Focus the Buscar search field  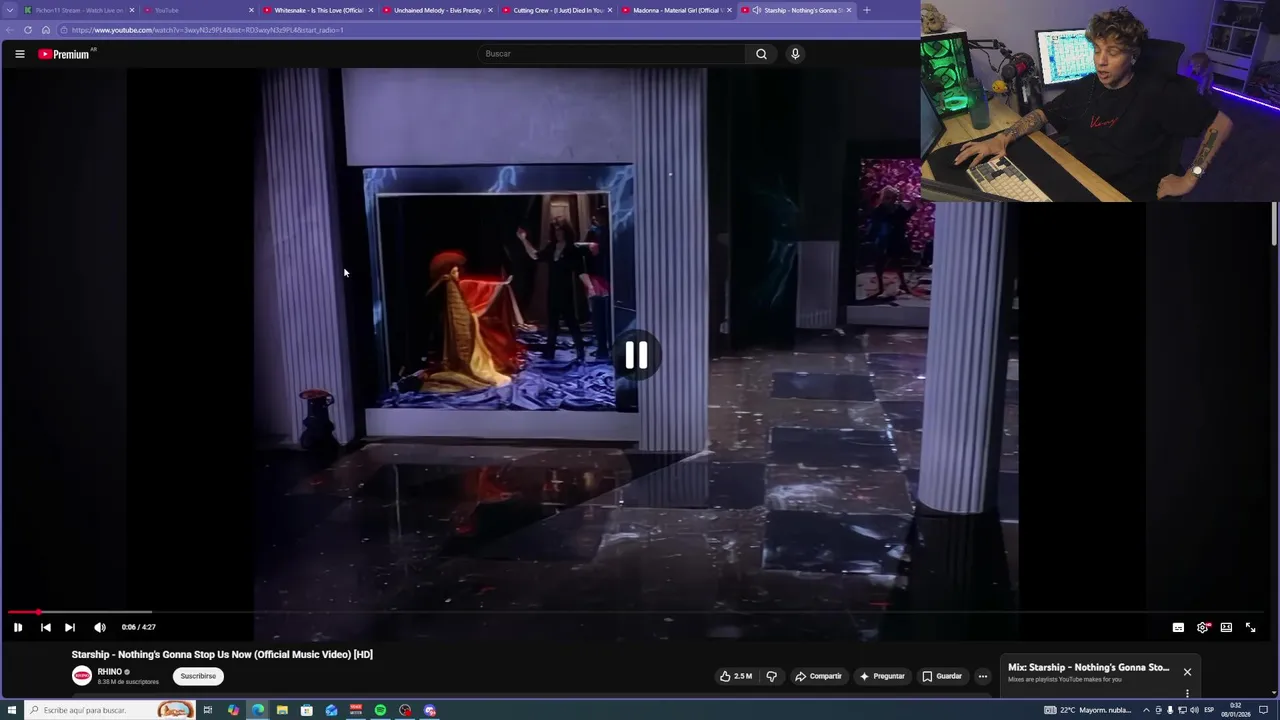[x=612, y=54]
